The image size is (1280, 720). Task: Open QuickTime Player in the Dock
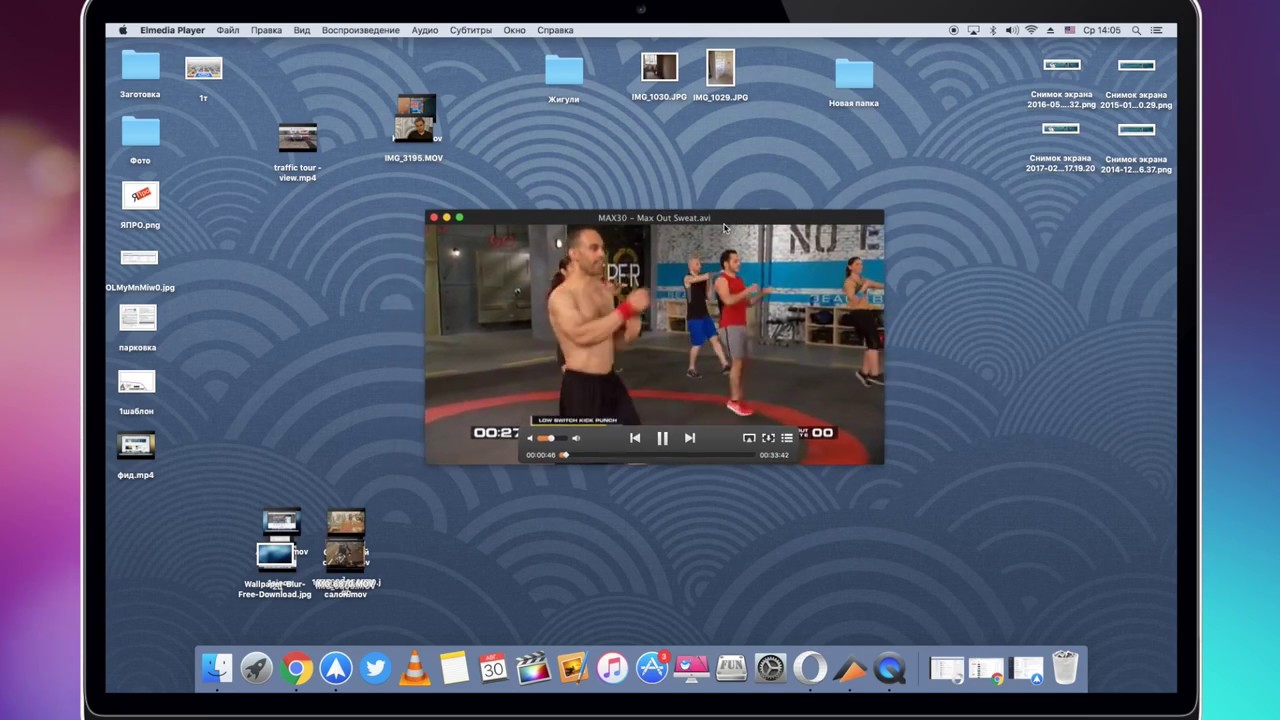tap(889, 668)
